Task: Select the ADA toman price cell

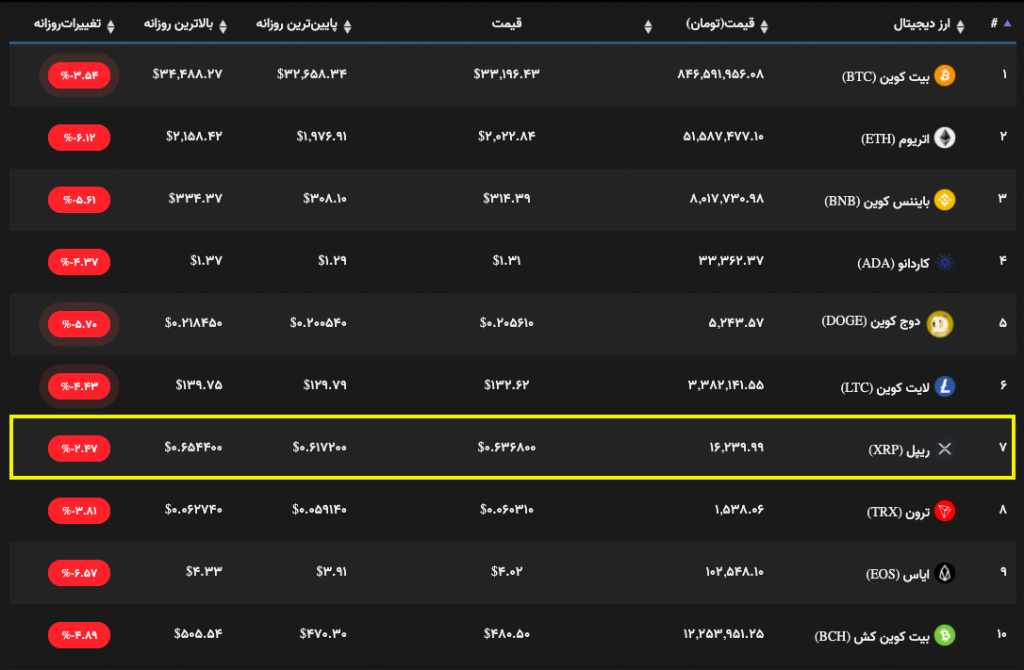Action: click(x=731, y=261)
